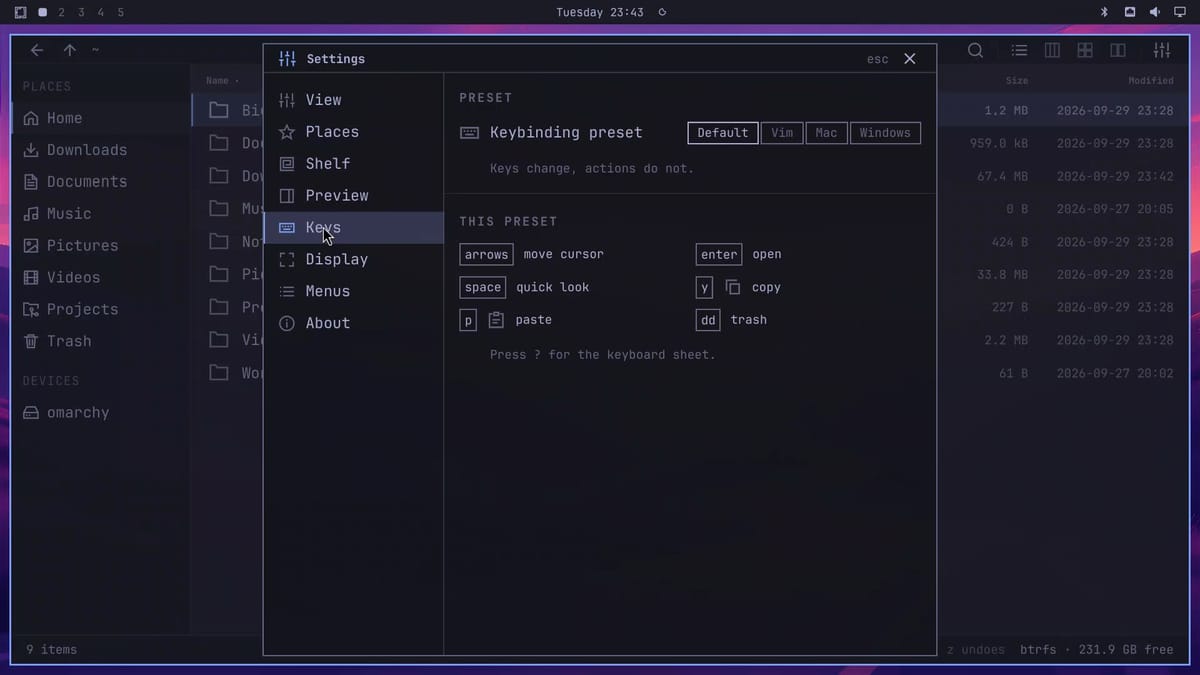Image resolution: width=1200 pixels, height=675 pixels.
Task: Click the 1.2 MB size cell
Action: click(1006, 111)
